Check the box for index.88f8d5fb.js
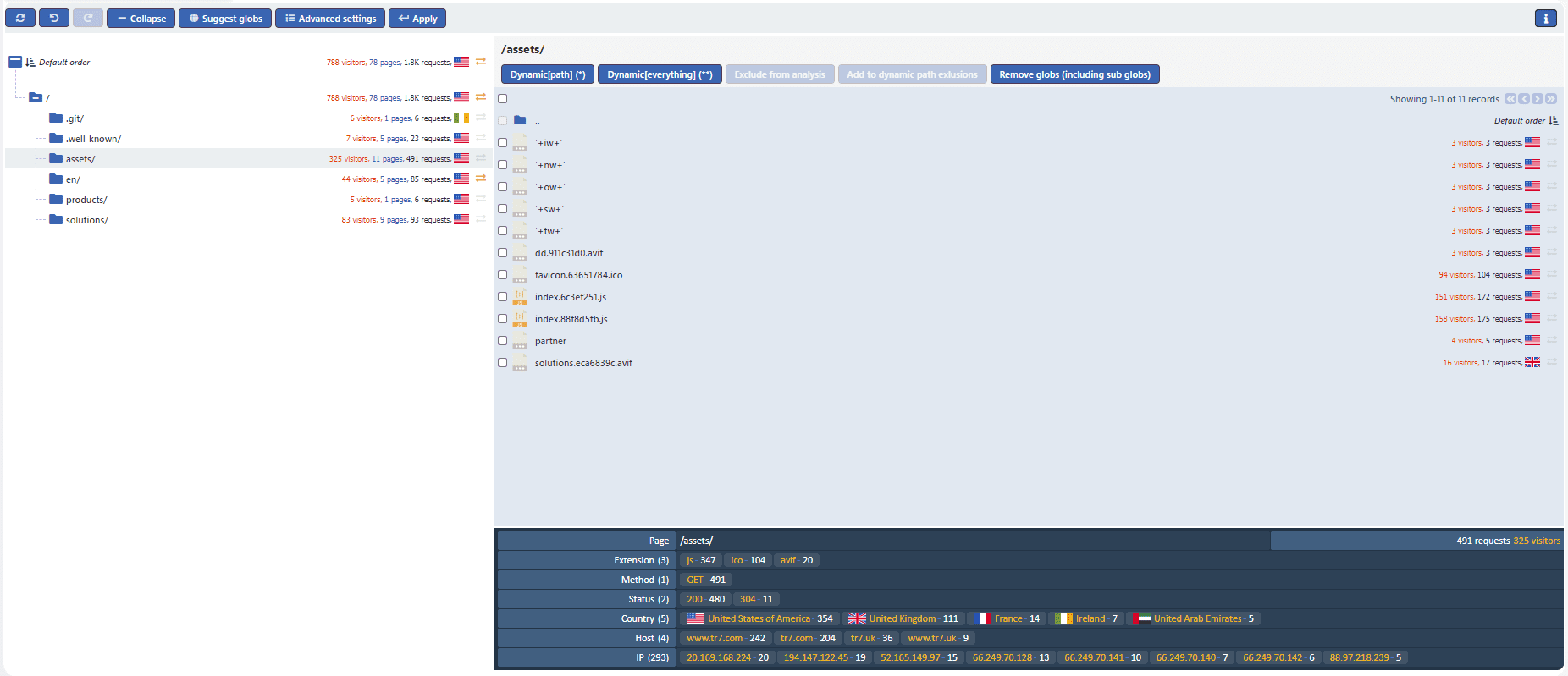1568x676 pixels. (x=502, y=318)
